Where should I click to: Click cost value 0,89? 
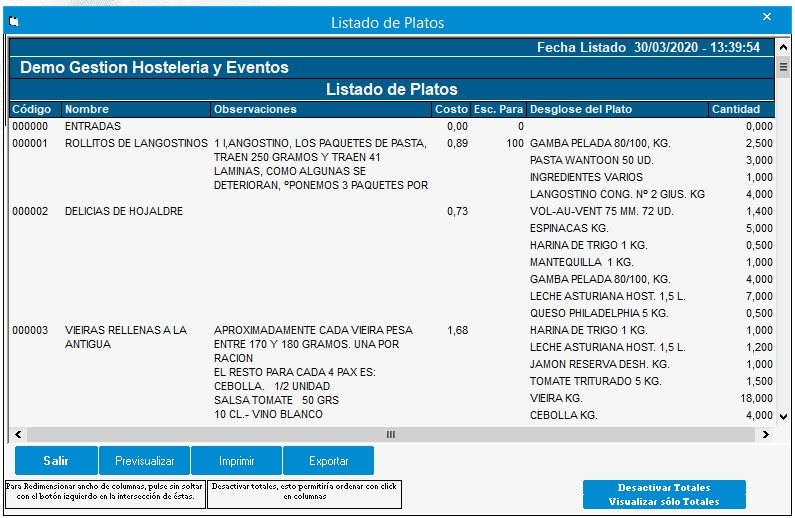(457, 143)
